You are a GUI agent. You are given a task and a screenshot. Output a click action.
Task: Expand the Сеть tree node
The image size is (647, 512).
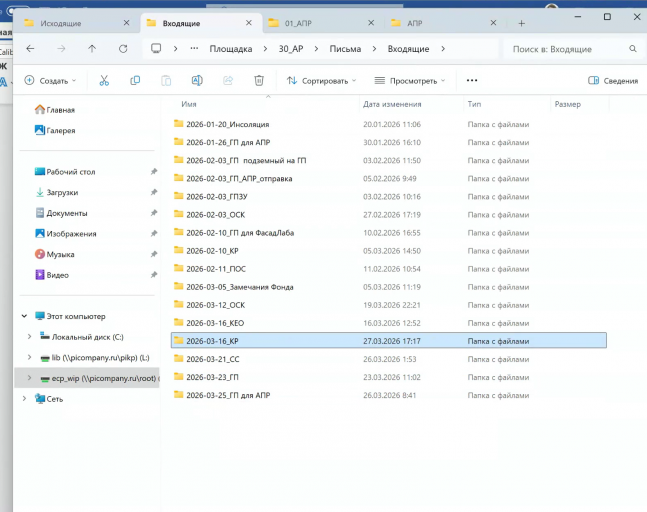click(24, 399)
